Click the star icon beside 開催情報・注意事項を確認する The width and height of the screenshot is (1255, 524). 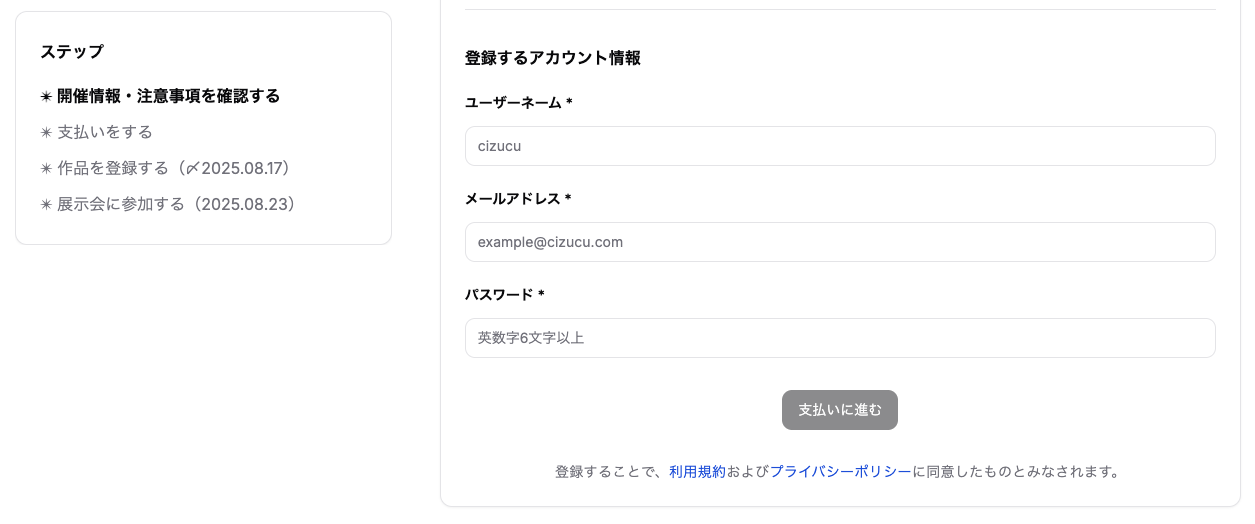click(46, 97)
